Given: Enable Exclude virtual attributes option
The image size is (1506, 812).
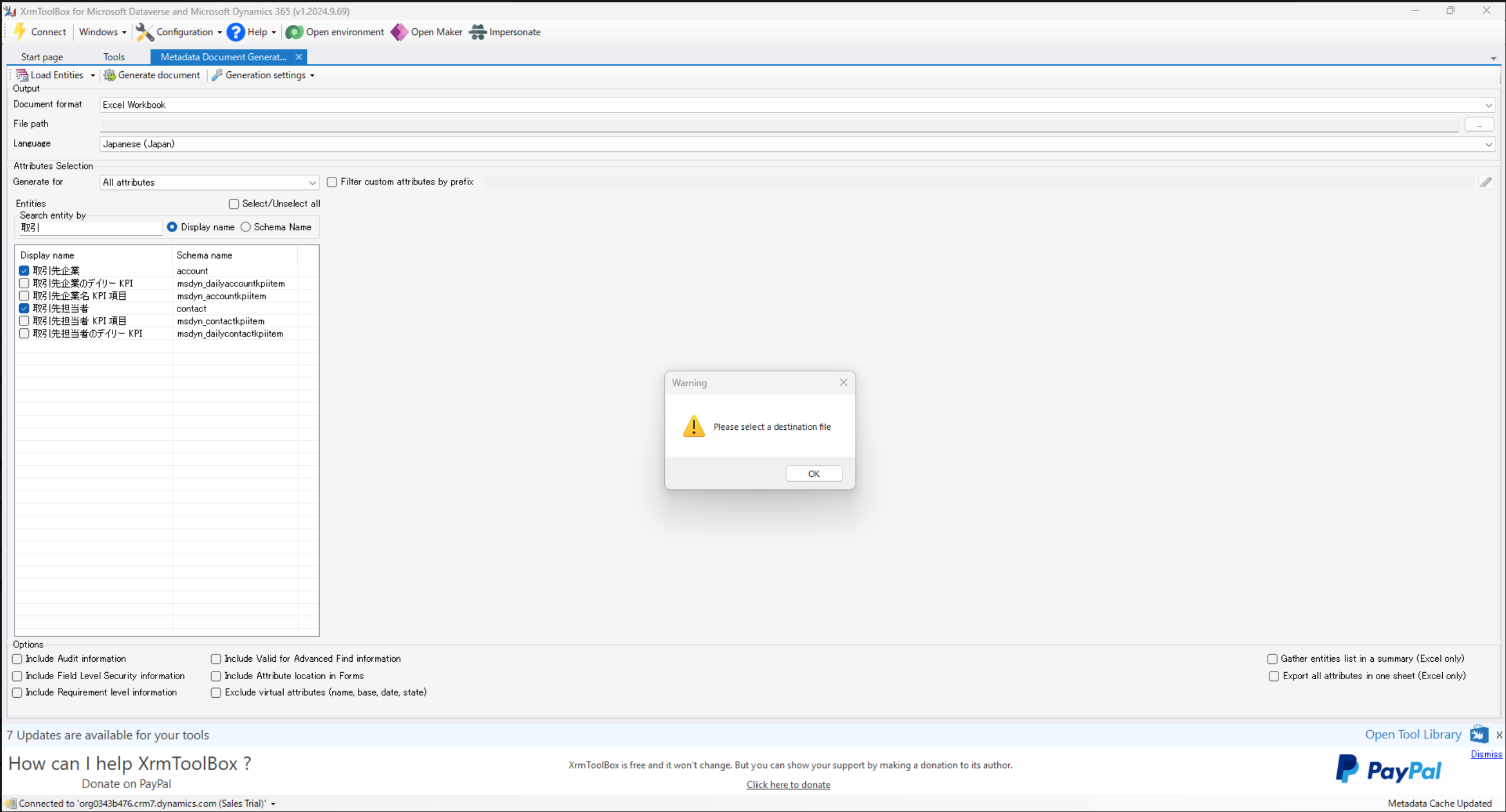Looking at the screenshot, I should point(216,692).
